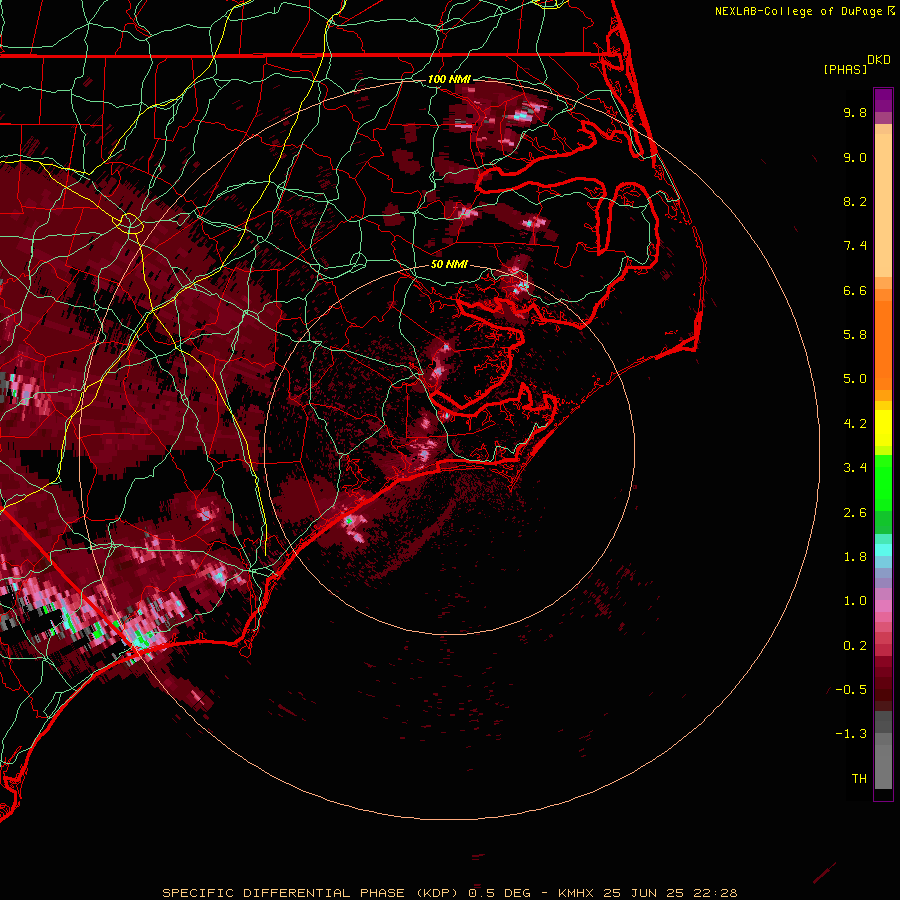The height and width of the screenshot is (900, 900).
Task: Click the 1.8 legend value
Action: click(x=855, y=557)
